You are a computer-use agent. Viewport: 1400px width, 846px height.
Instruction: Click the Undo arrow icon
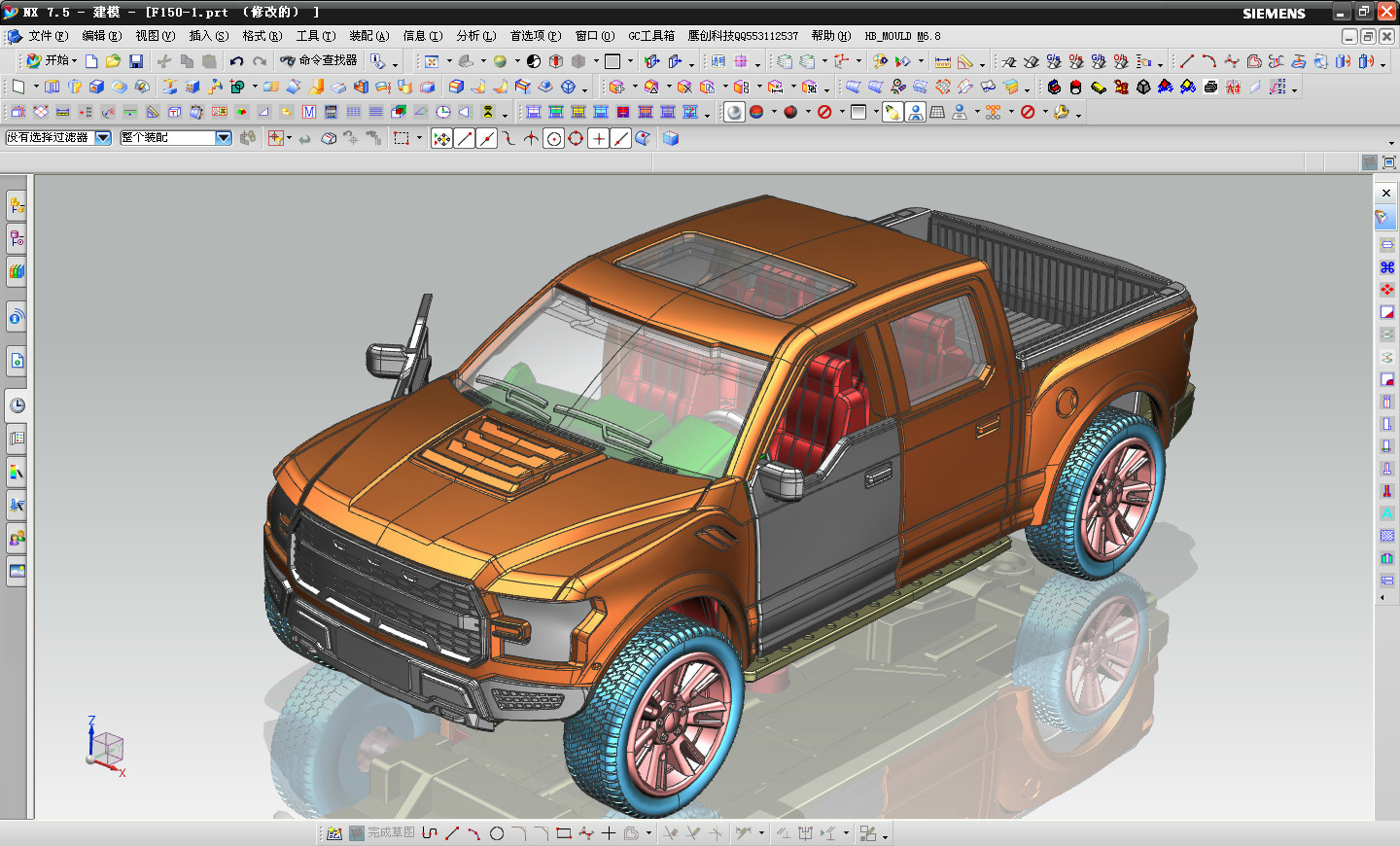point(236,61)
